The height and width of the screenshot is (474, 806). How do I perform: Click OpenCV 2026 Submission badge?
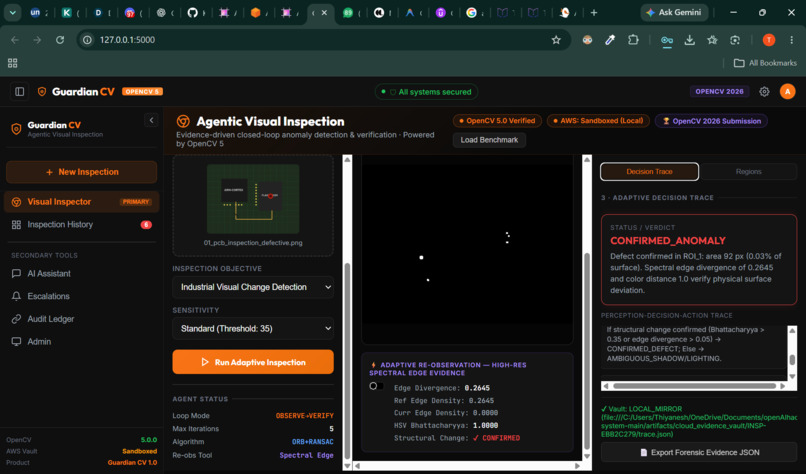coord(711,121)
